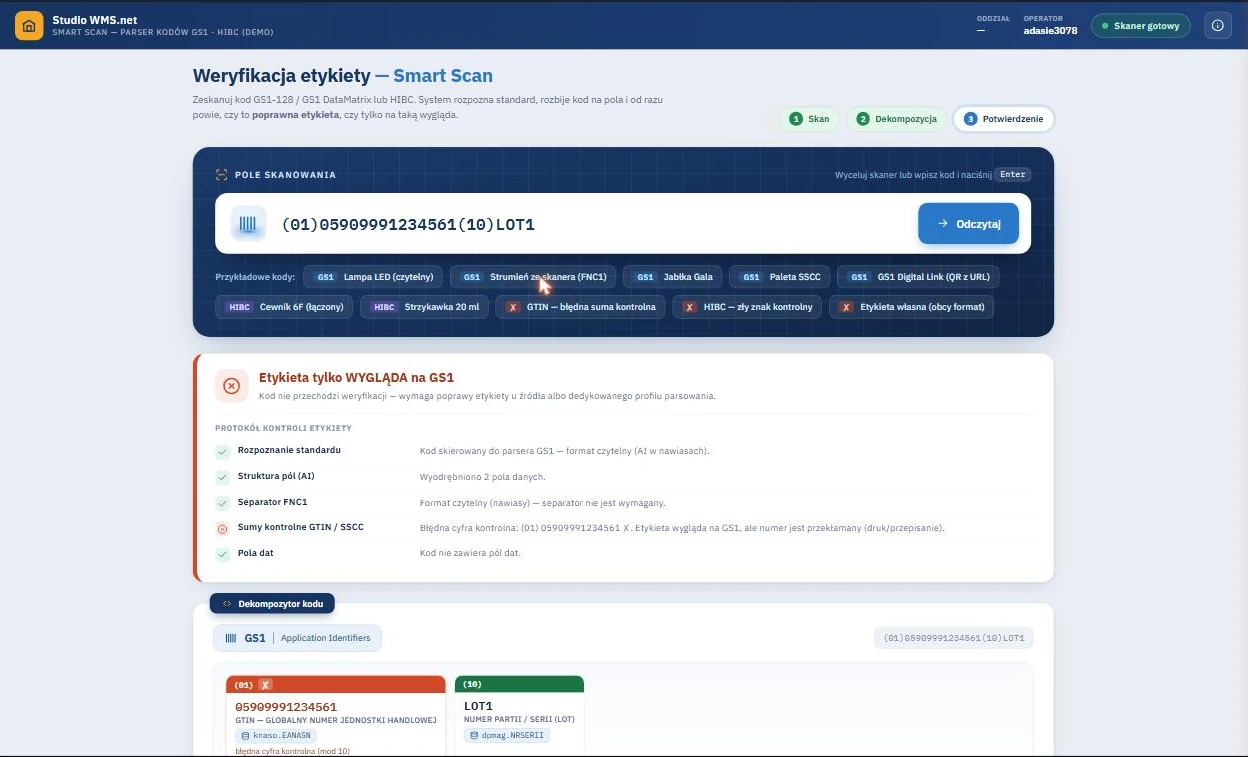The width and height of the screenshot is (1248, 757).
Task: Click the scan frame icon beside POLE SKANOWANIA
Action: tap(221, 175)
